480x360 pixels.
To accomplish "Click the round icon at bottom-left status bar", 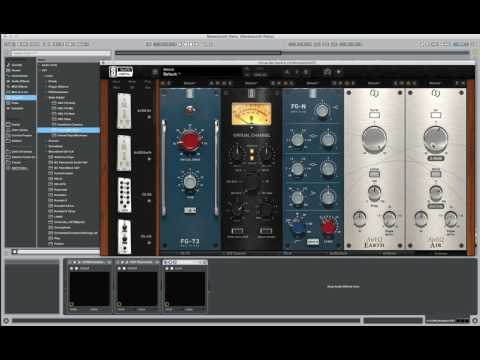I will click(6, 321).
